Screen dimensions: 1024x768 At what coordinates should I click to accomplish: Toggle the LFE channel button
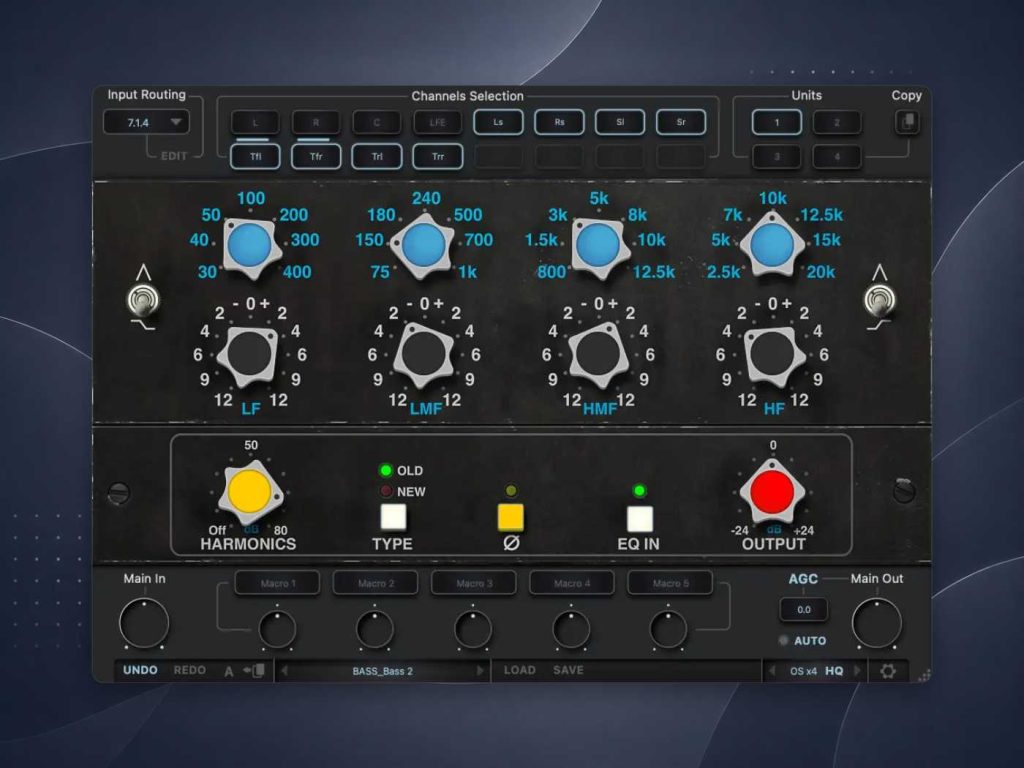click(x=438, y=122)
